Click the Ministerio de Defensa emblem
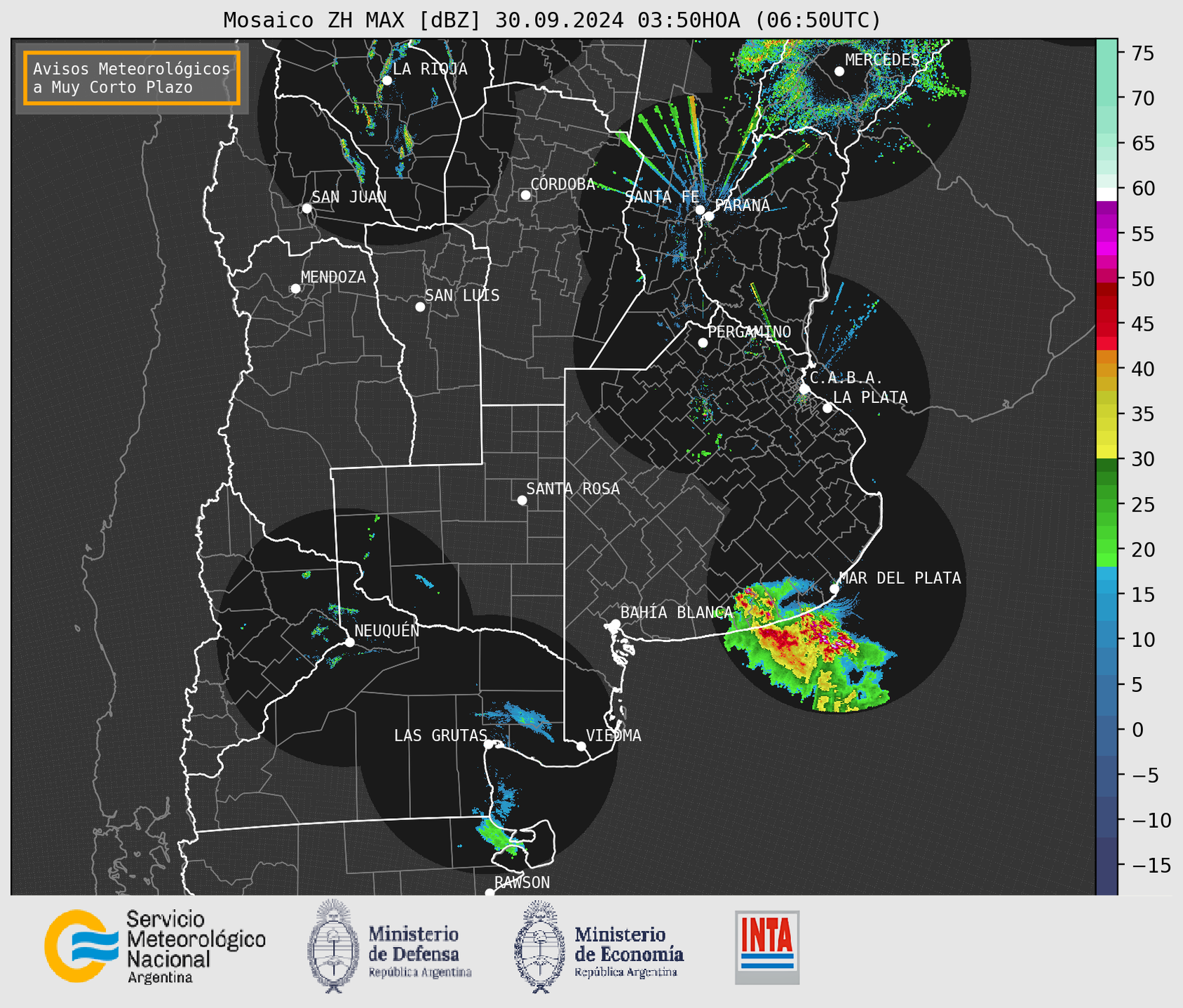The height and width of the screenshot is (1008, 1183). tap(390, 946)
